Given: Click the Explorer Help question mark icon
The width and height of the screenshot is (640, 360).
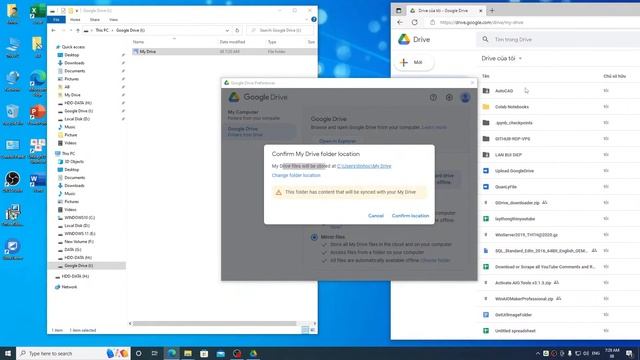Looking at the screenshot, I should point(313,20).
